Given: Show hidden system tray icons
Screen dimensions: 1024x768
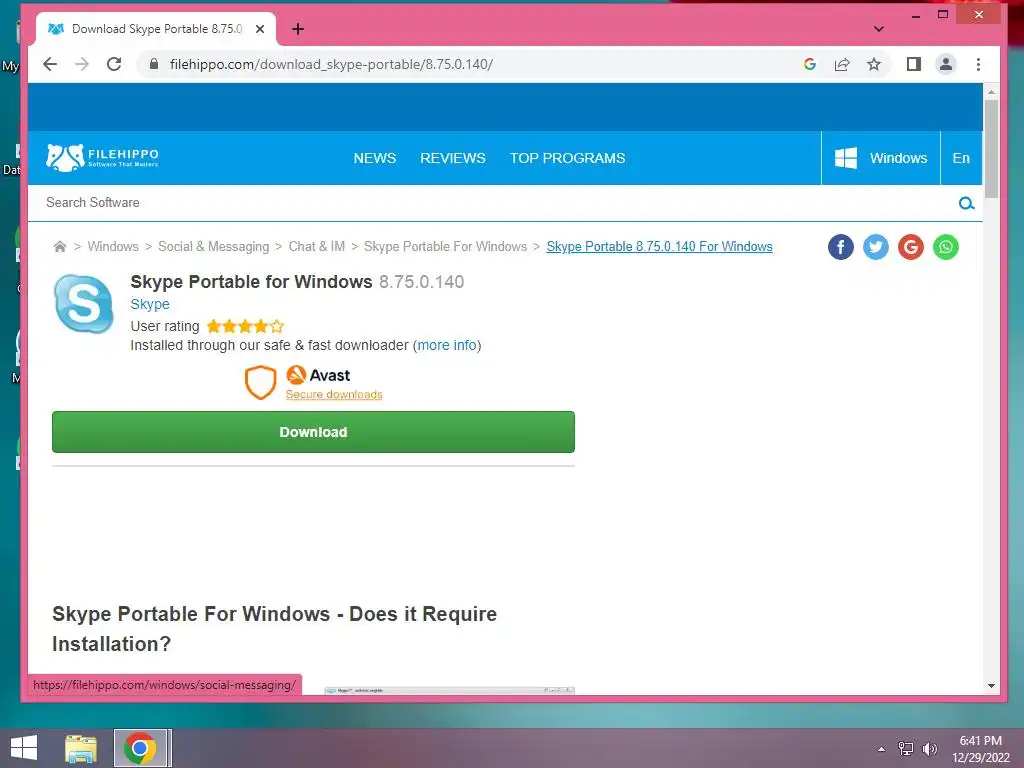Looking at the screenshot, I should [x=882, y=749].
